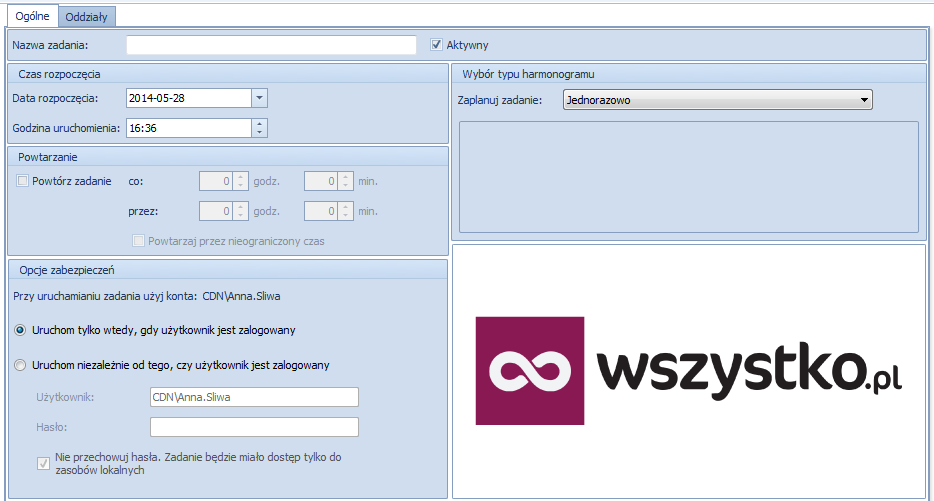Switch to the Ogólne tab
The width and height of the screenshot is (934, 501).
[32, 16]
